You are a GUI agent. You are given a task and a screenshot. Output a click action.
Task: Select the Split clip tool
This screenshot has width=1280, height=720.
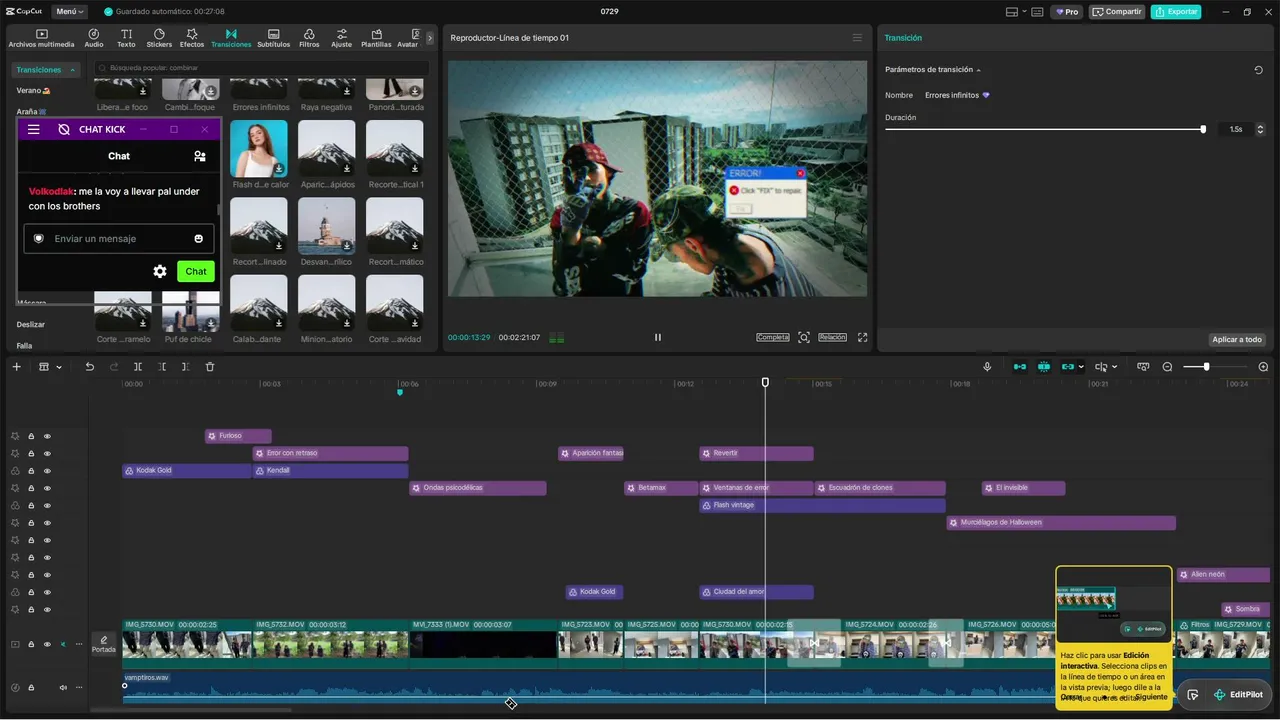point(138,367)
